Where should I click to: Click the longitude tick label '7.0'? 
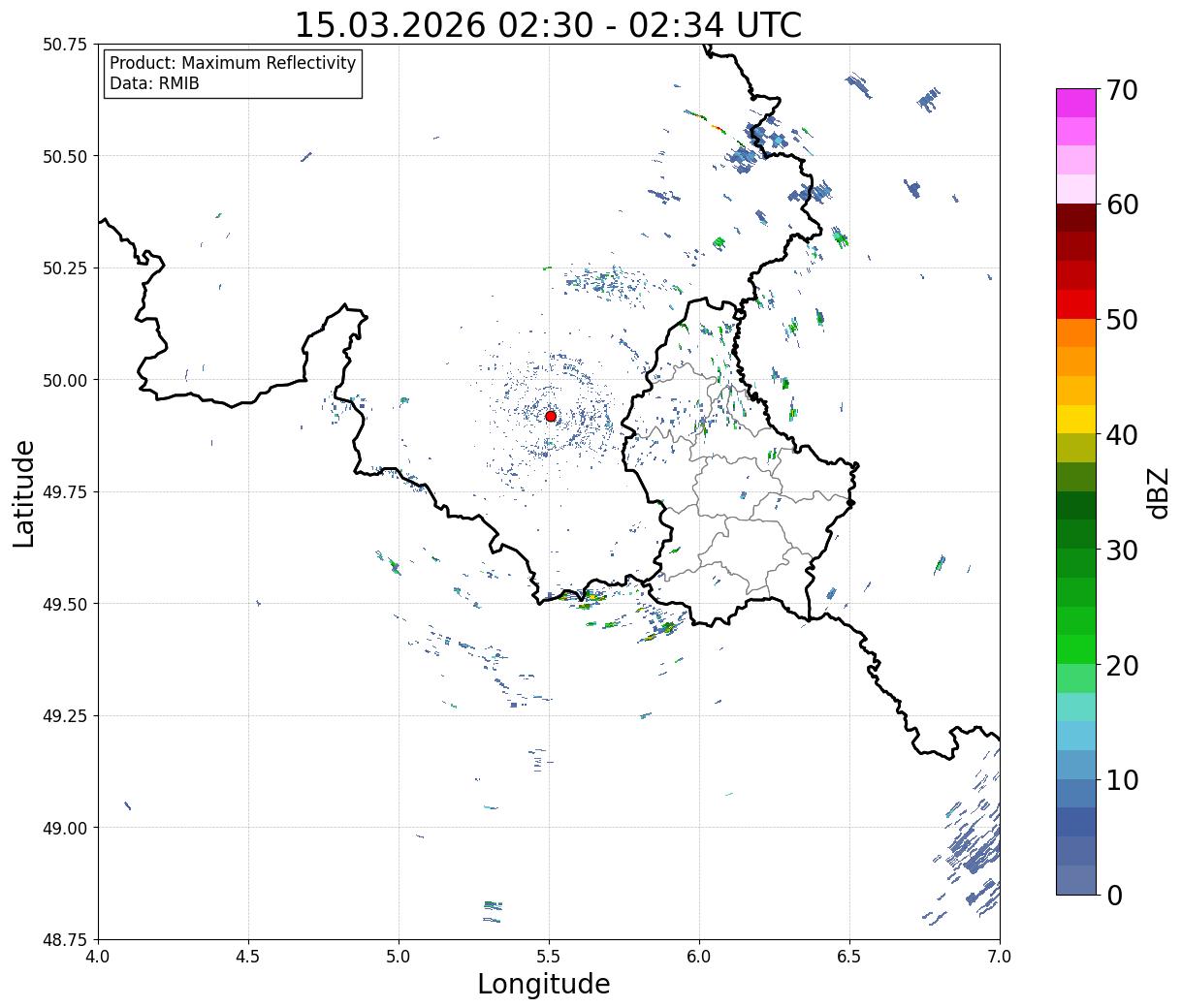pyautogui.click(x=1000, y=957)
